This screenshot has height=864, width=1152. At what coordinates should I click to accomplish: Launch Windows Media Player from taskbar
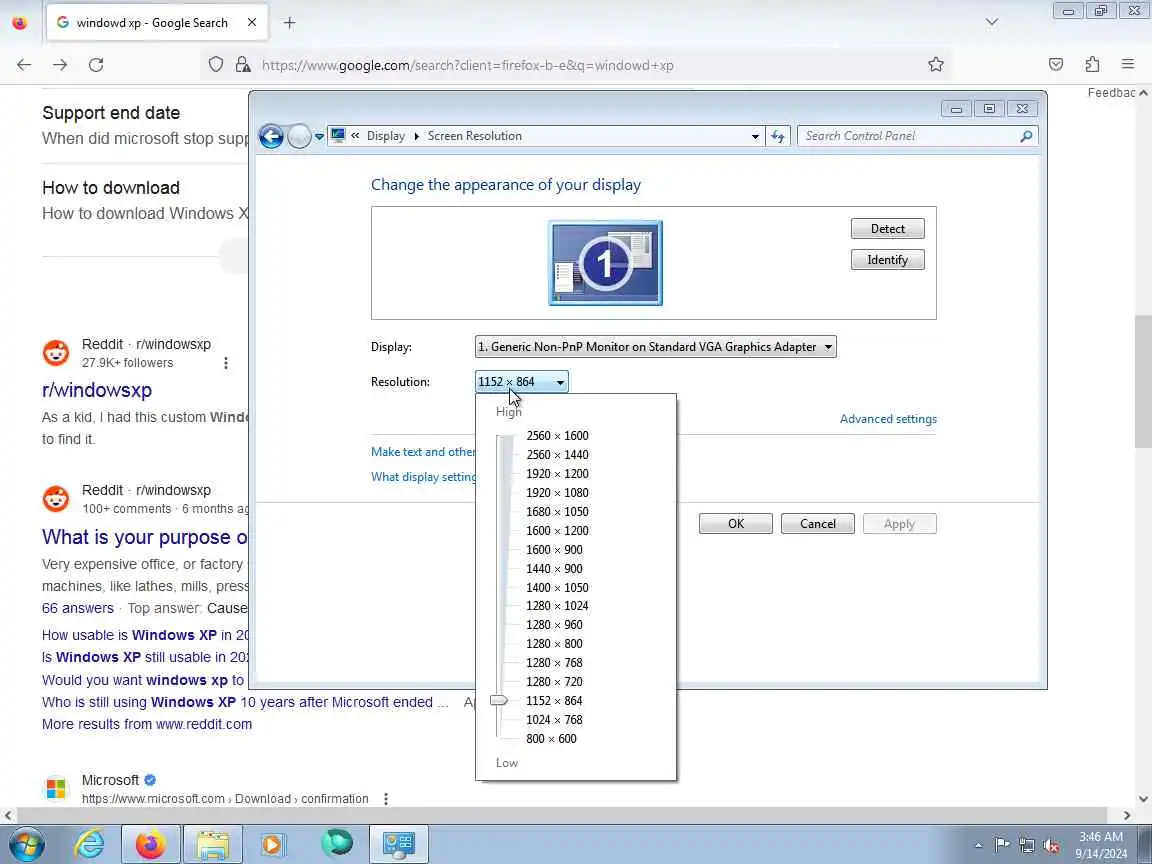[x=272, y=844]
